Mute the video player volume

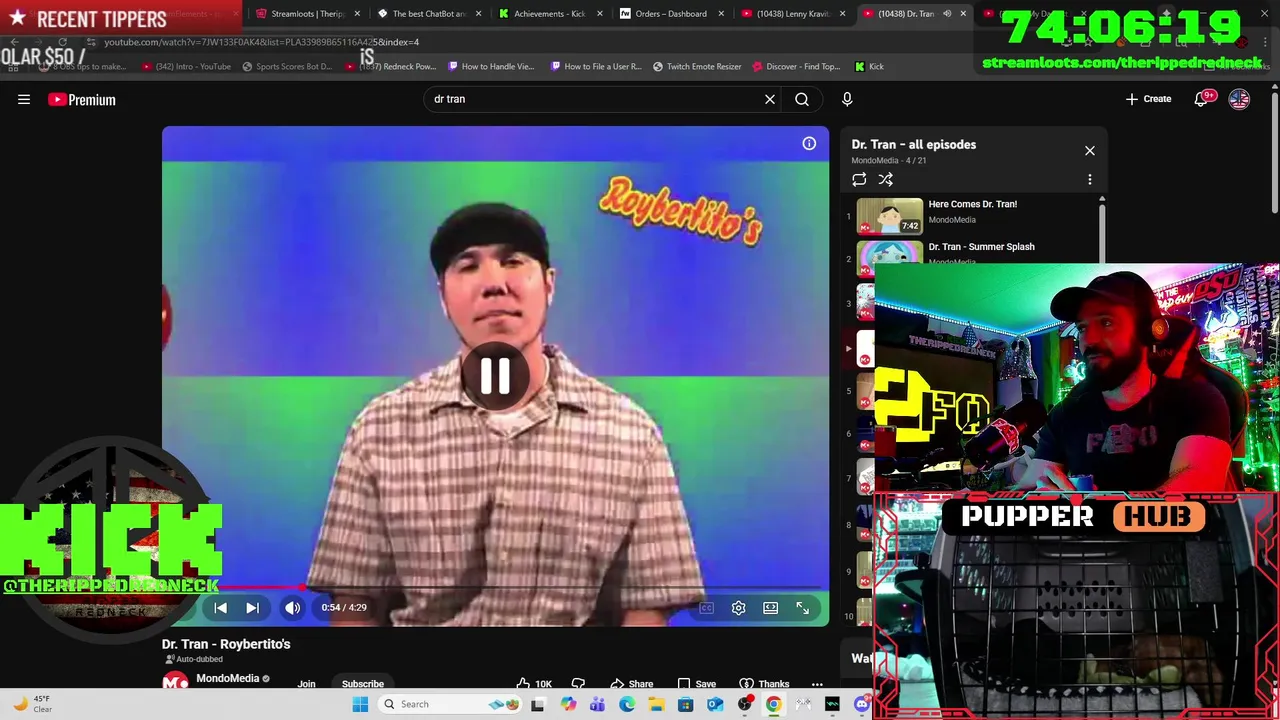pos(292,607)
